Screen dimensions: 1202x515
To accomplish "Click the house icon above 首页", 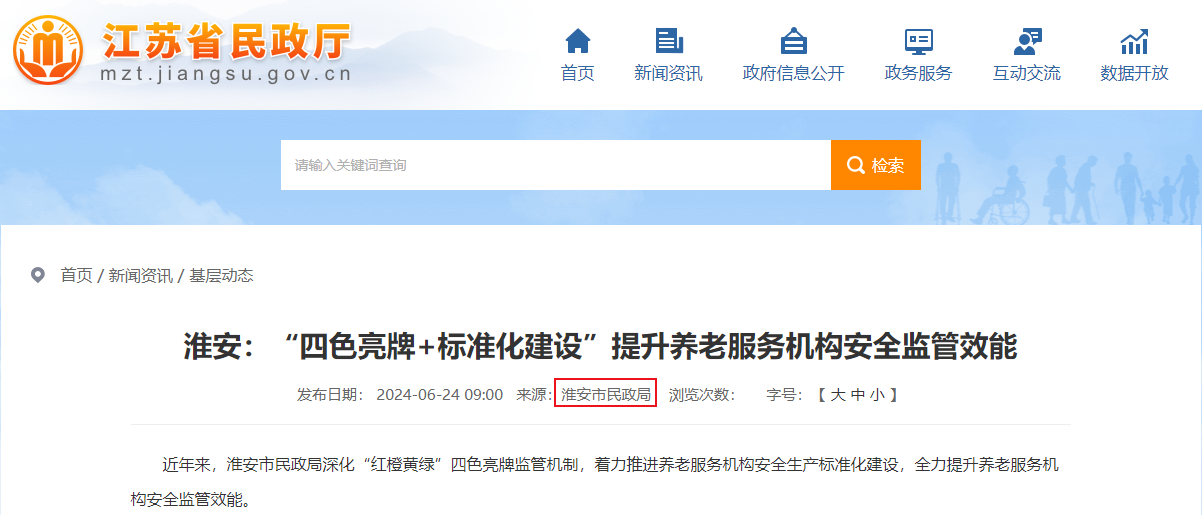I will click(x=578, y=41).
